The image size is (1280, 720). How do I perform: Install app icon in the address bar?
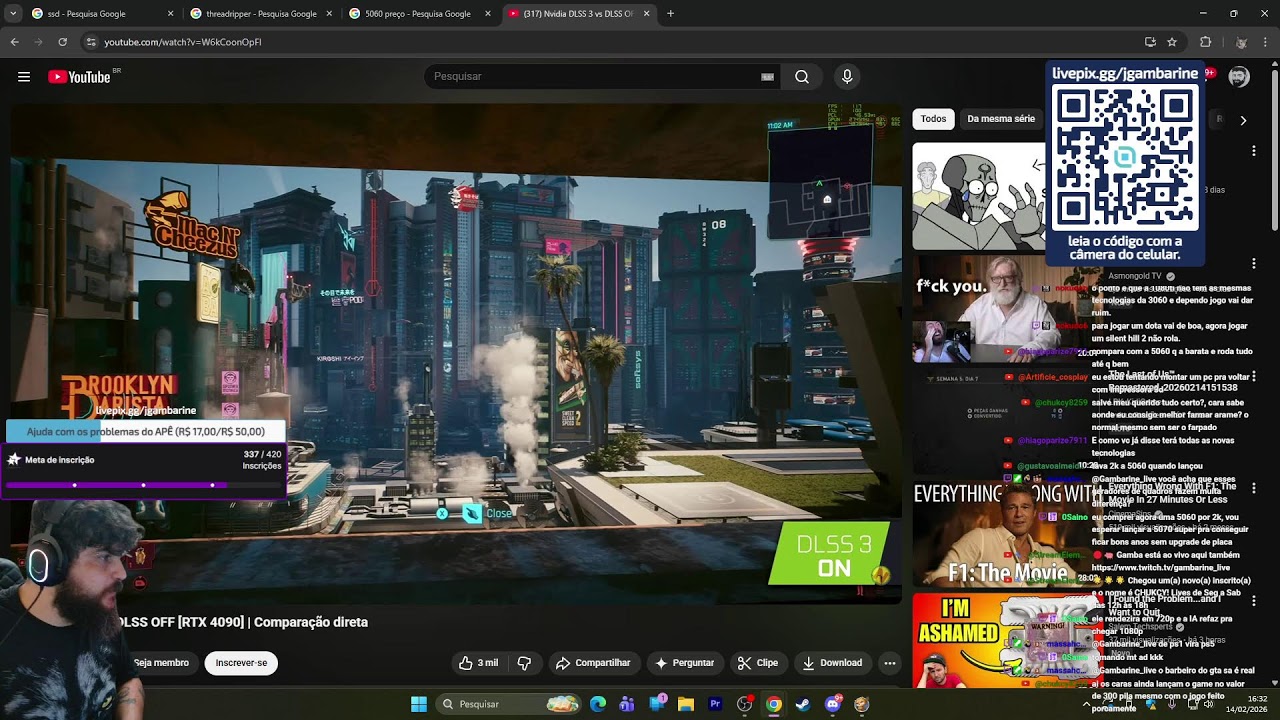[1150, 42]
